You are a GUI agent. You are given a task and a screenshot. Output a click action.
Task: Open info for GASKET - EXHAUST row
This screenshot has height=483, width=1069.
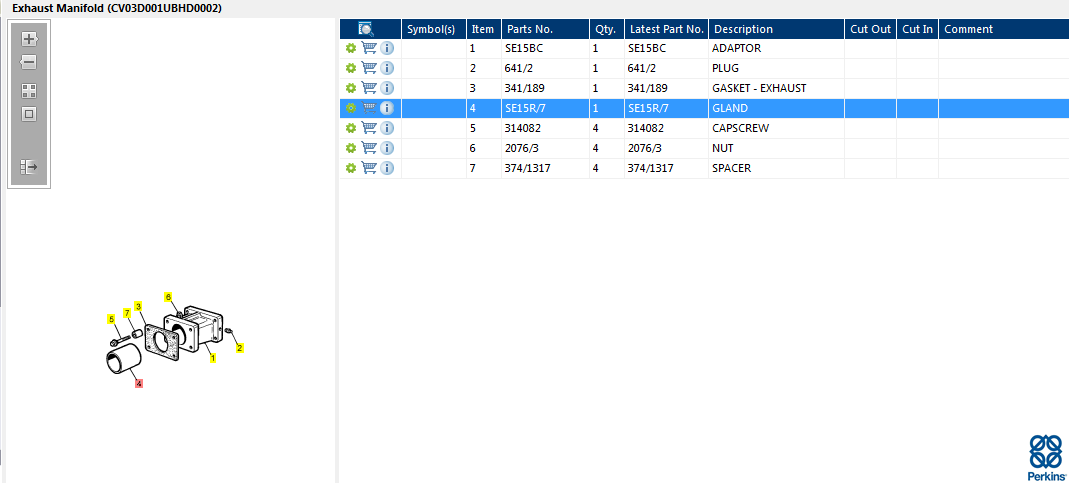click(387, 88)
